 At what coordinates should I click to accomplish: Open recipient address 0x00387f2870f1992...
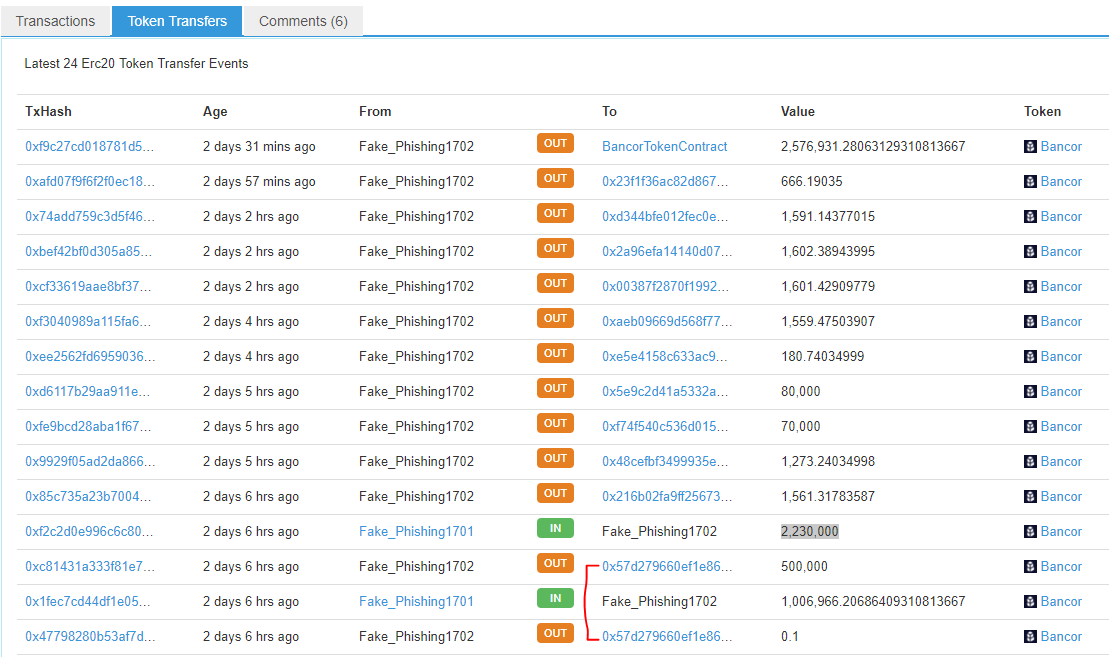tap(665, 286)
